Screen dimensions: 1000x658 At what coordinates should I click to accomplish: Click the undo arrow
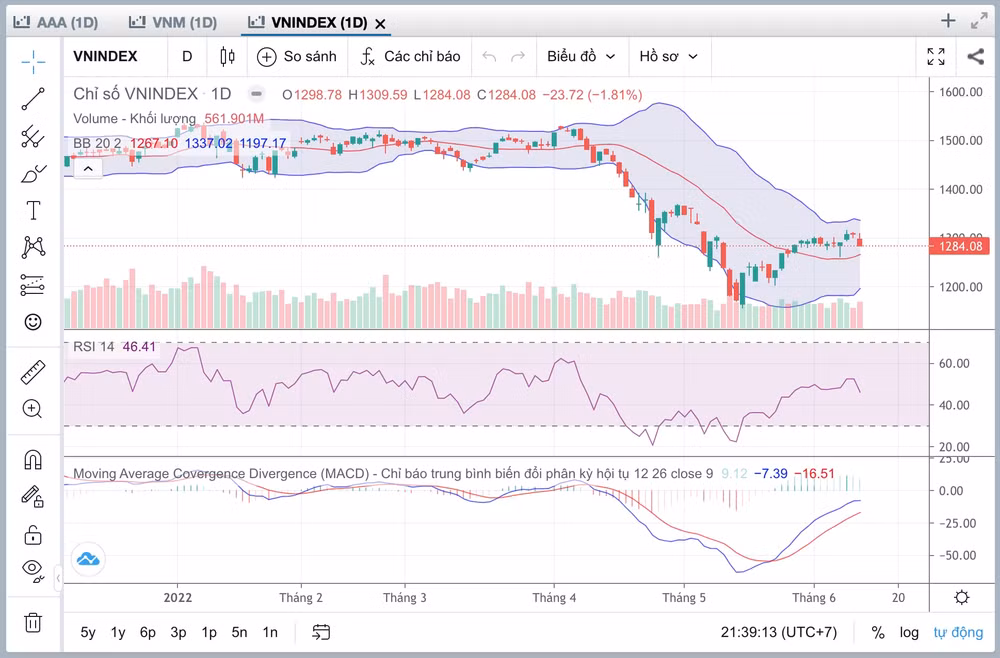[x=489, y=57]
